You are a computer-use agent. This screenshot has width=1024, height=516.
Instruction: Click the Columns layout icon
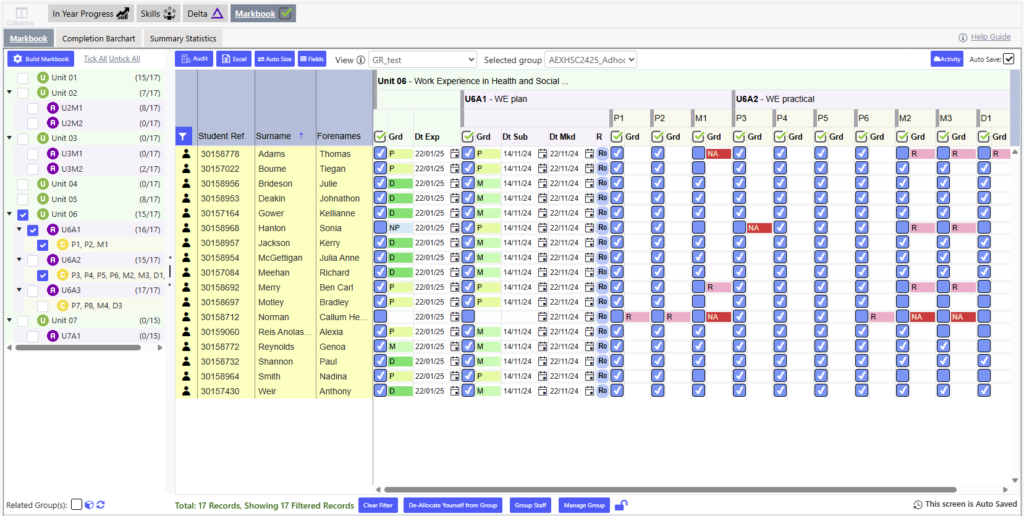22,12
